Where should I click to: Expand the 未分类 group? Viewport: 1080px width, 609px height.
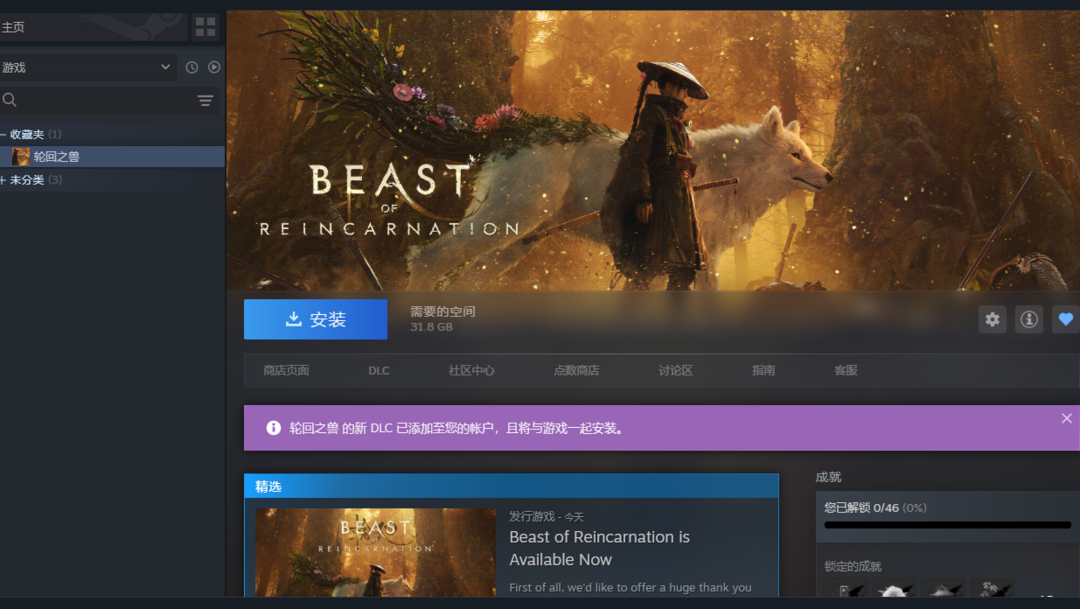point(3,180)
